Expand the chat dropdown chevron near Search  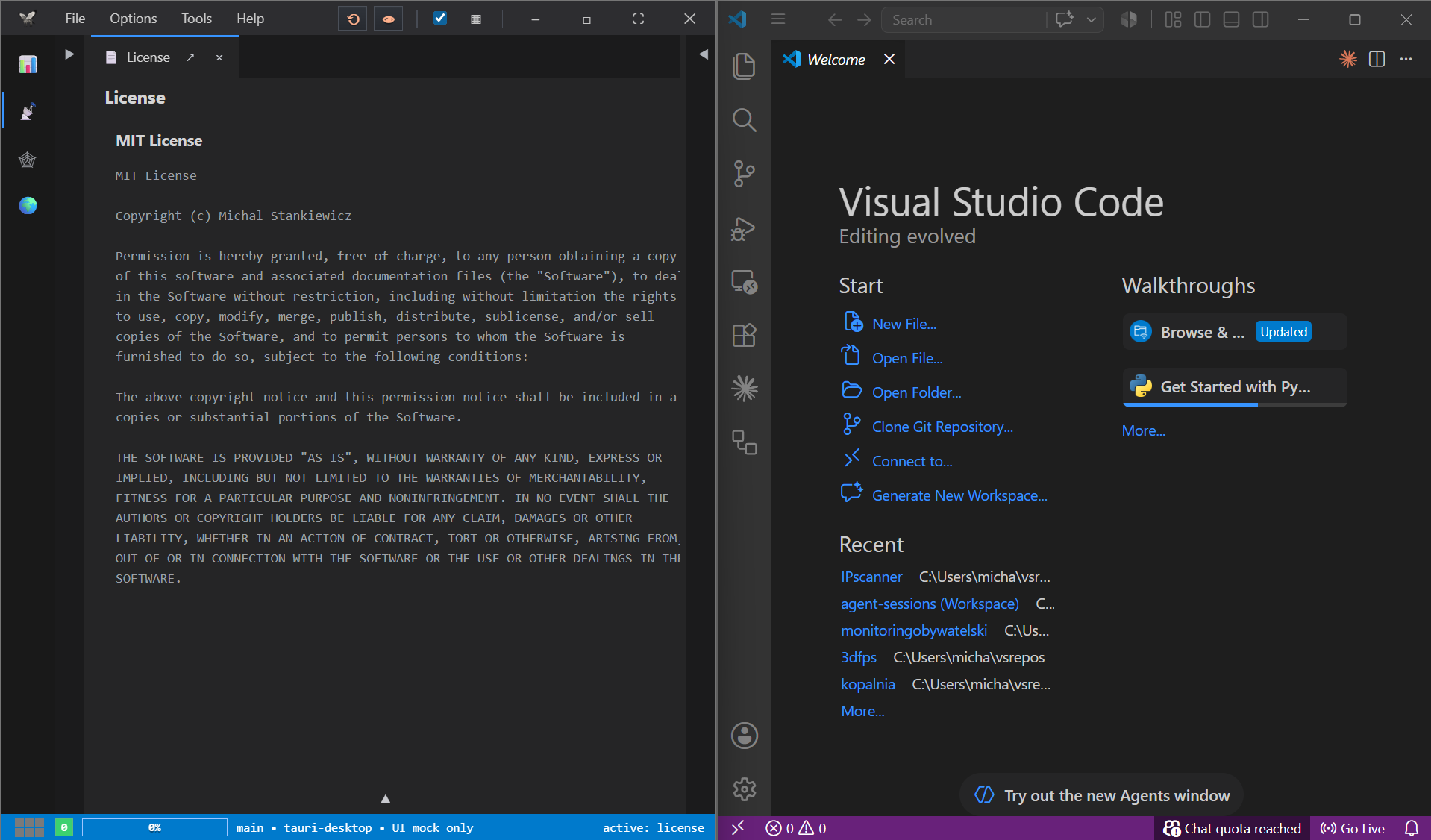click(1091, 19)
